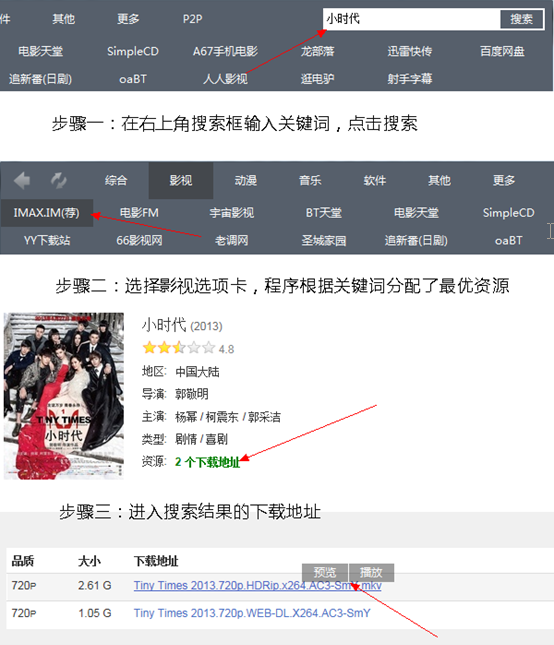Switch to the 动漫 tab
The image size is (554, 645).
[246, 180]
